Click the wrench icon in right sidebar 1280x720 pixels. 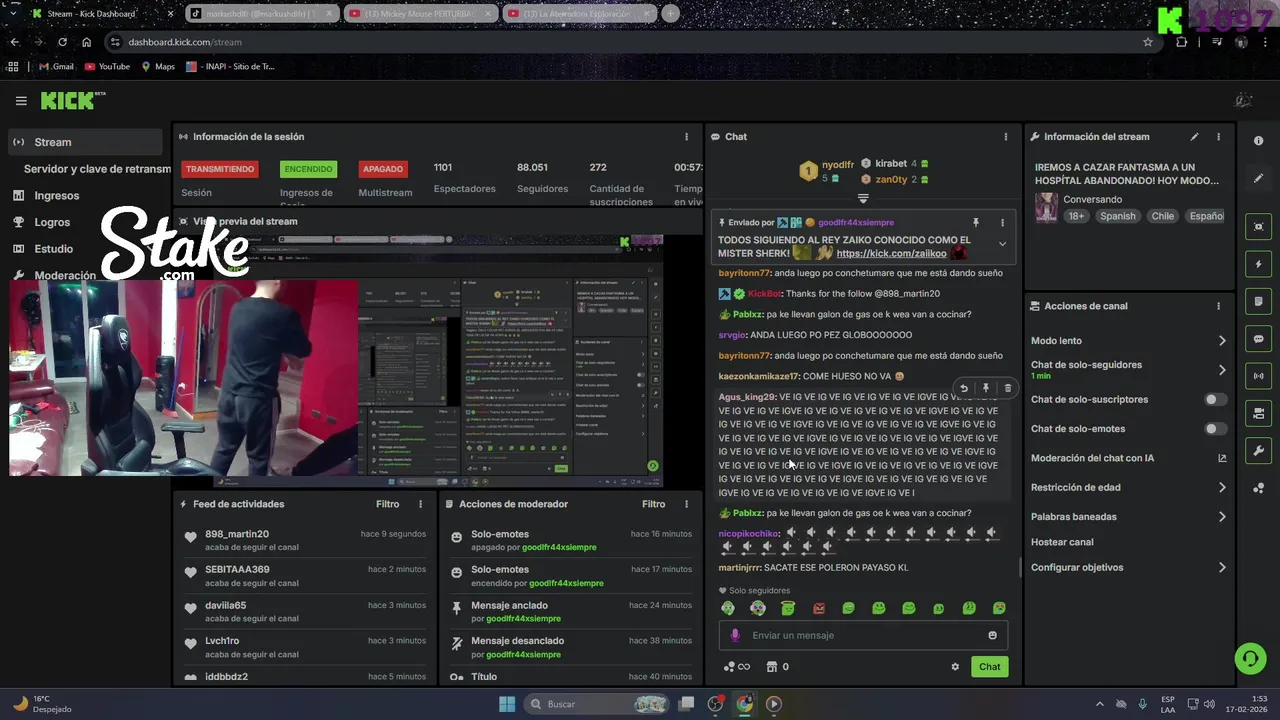tap(1258, 451)
